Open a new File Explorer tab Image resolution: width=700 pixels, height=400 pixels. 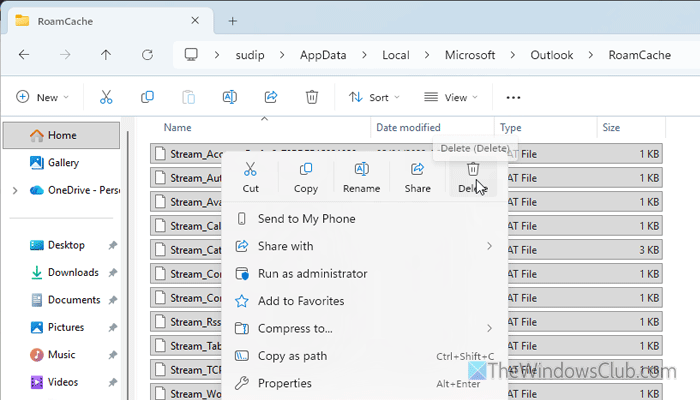pos(233,21)
